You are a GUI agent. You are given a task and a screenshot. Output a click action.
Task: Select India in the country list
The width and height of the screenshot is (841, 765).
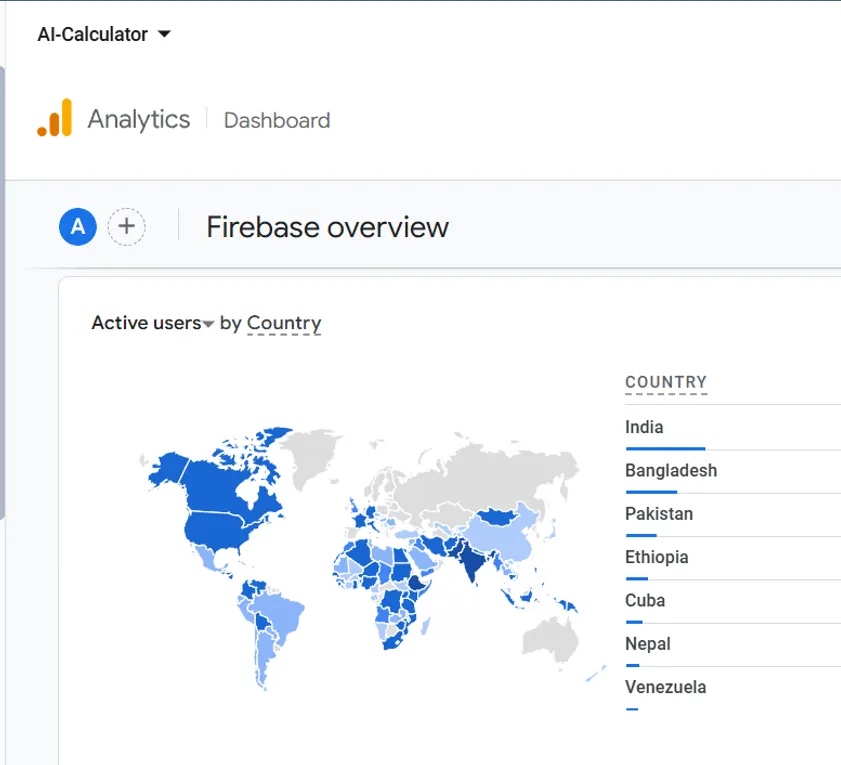click(x=642, y=426)
